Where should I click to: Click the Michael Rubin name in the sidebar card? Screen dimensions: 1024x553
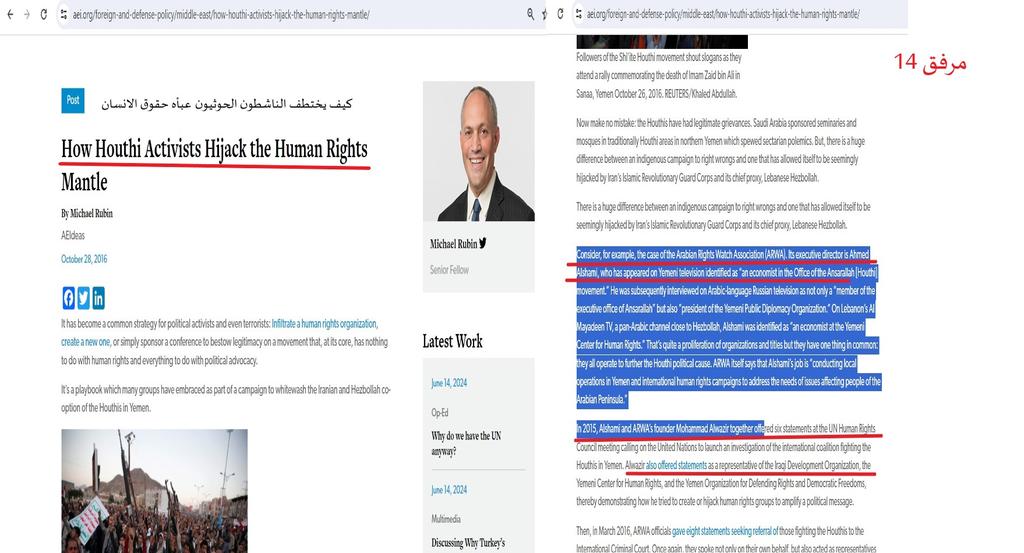click(453, 244)
